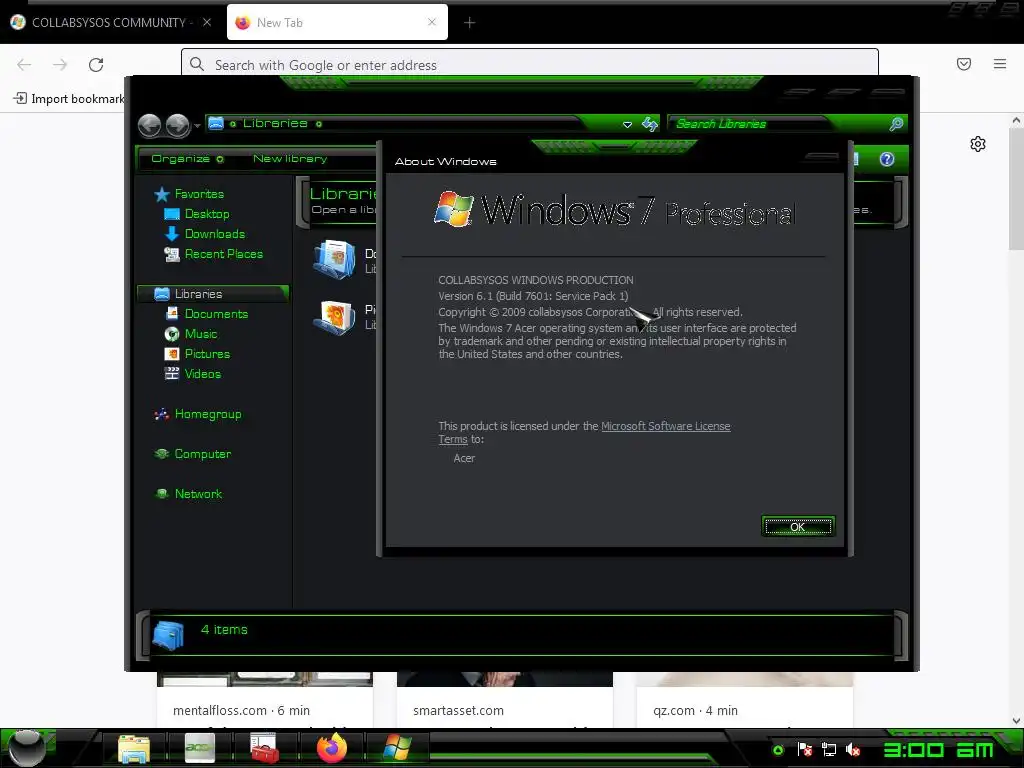Click OK in About Windows dialog
Viewport: 1024px width, 768px height.
(x=797, y=526)
